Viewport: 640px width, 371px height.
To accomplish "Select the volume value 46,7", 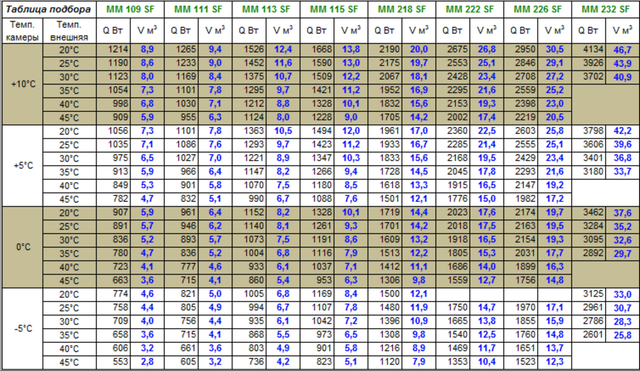I will (x=622, y=50).
